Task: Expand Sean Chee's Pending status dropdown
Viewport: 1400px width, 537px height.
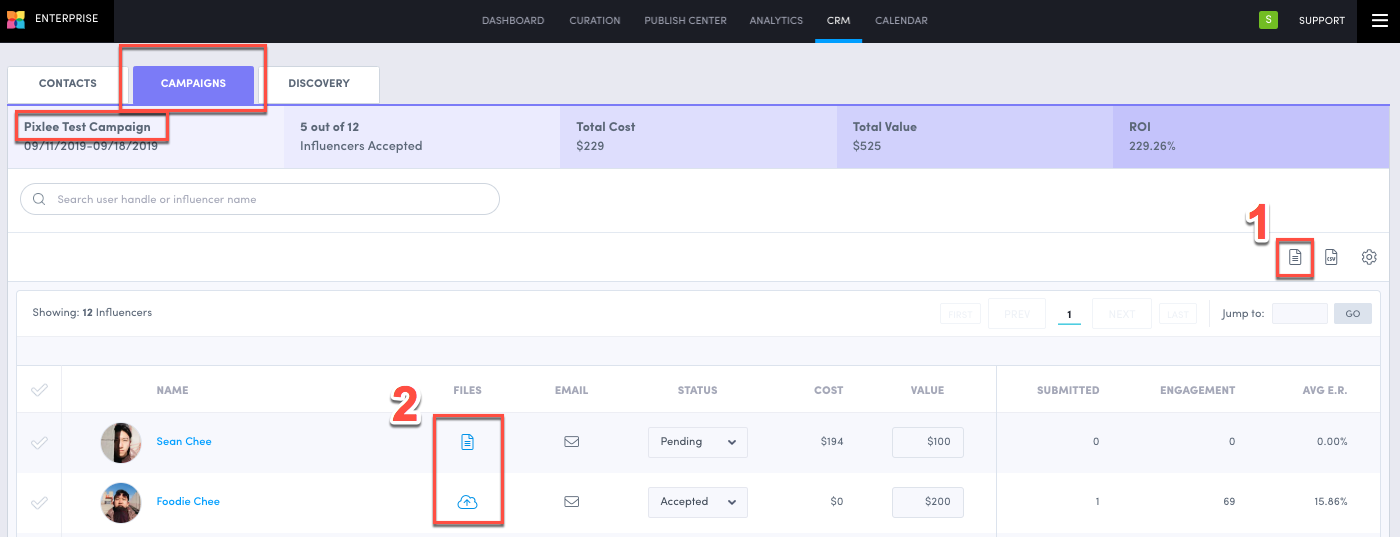Action: [x=697, y=442]
